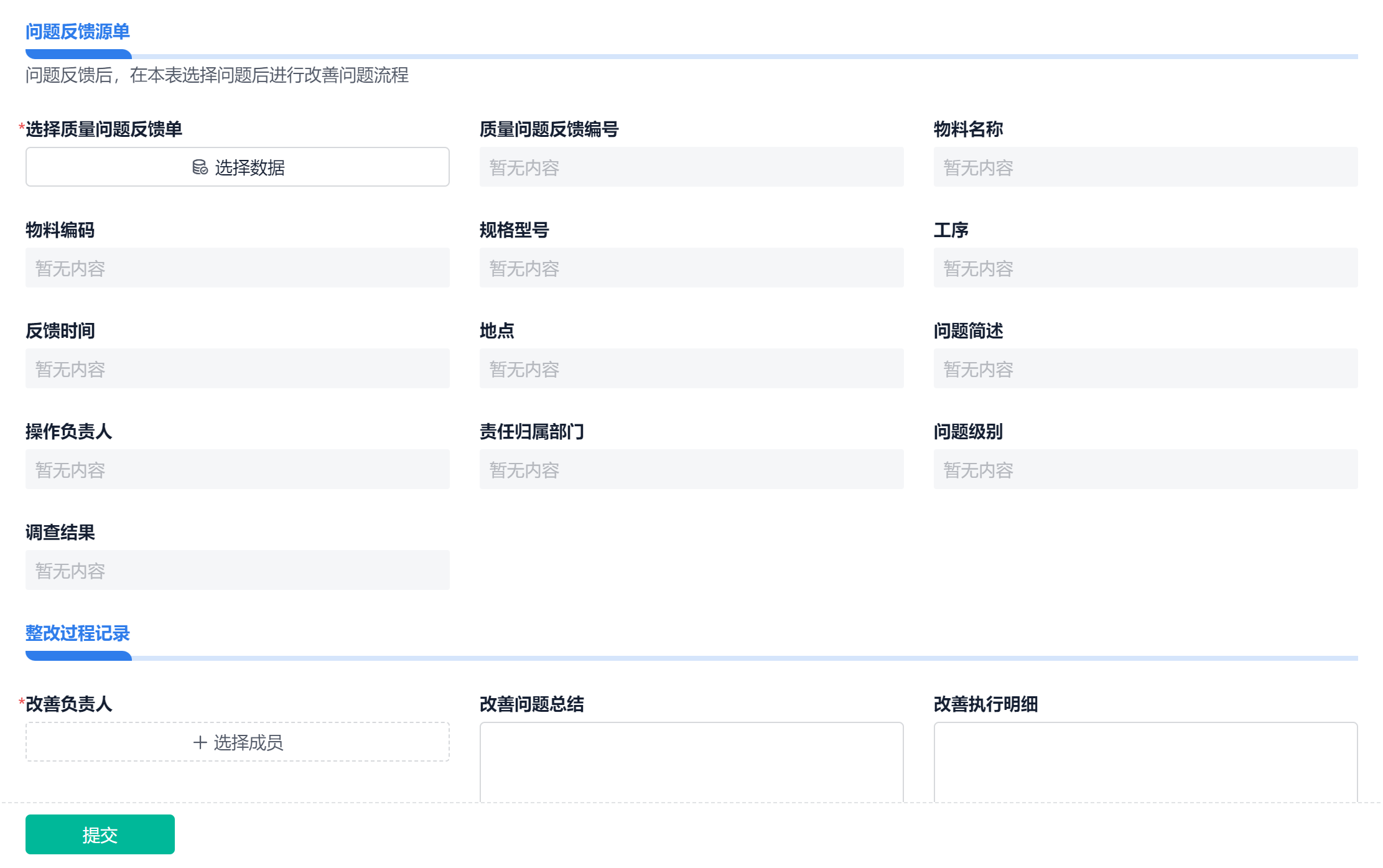Focus the 改善问题总结 text area
1383x868 pixels.
(692, 762)
